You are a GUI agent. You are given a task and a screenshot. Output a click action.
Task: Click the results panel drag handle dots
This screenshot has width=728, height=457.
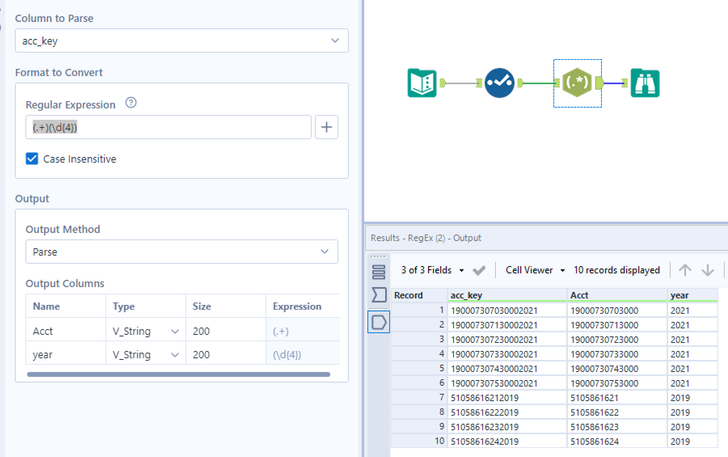378,256
